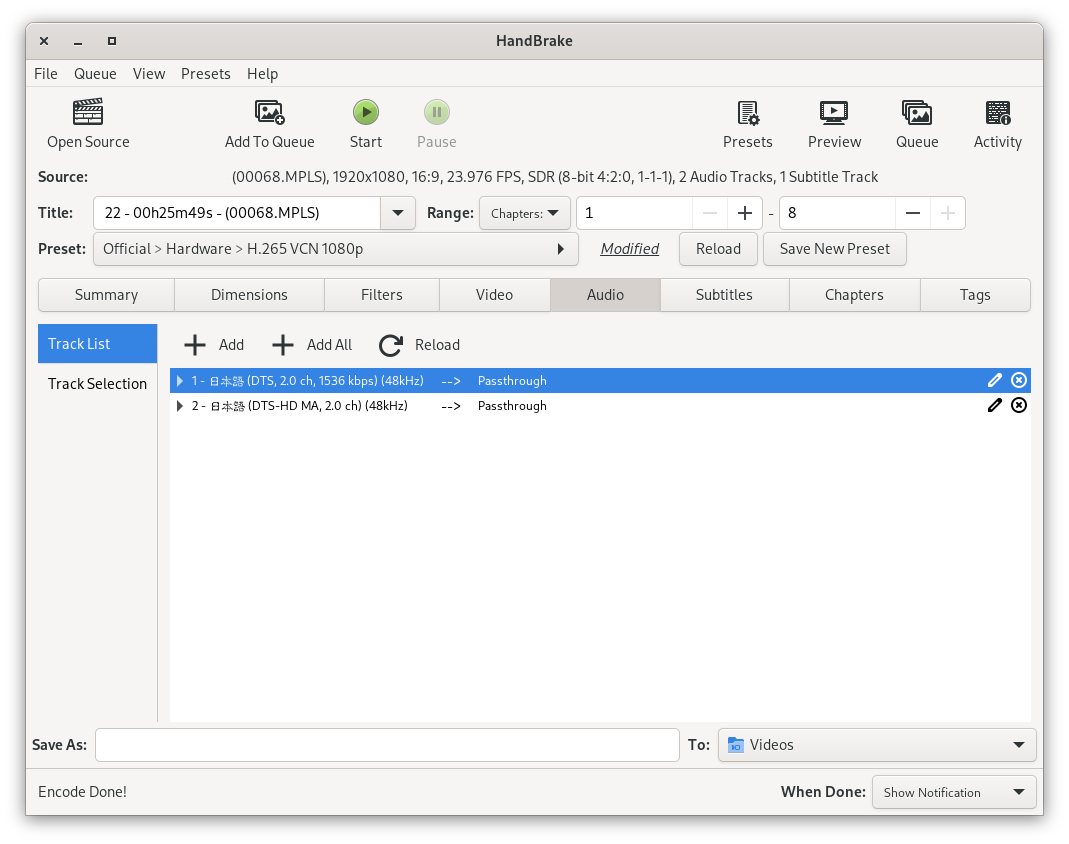Image resolution: width=1069 pixels, height=844 pixels.
Task: Open the Title dropdown arrow
Action: tap(398, 213)
